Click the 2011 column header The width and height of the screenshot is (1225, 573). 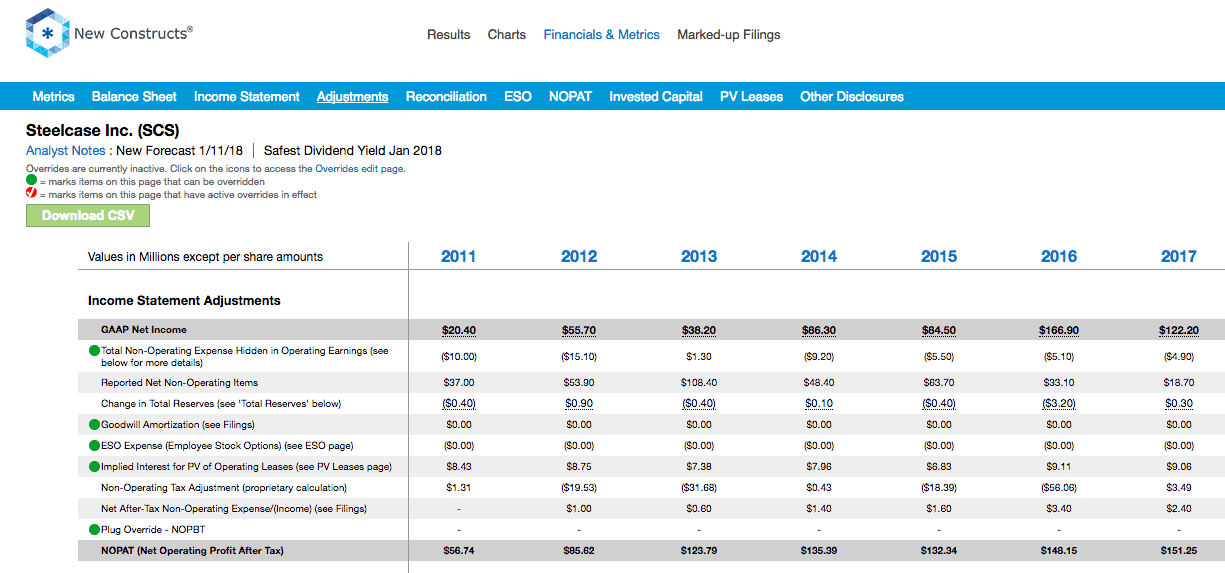459,257
